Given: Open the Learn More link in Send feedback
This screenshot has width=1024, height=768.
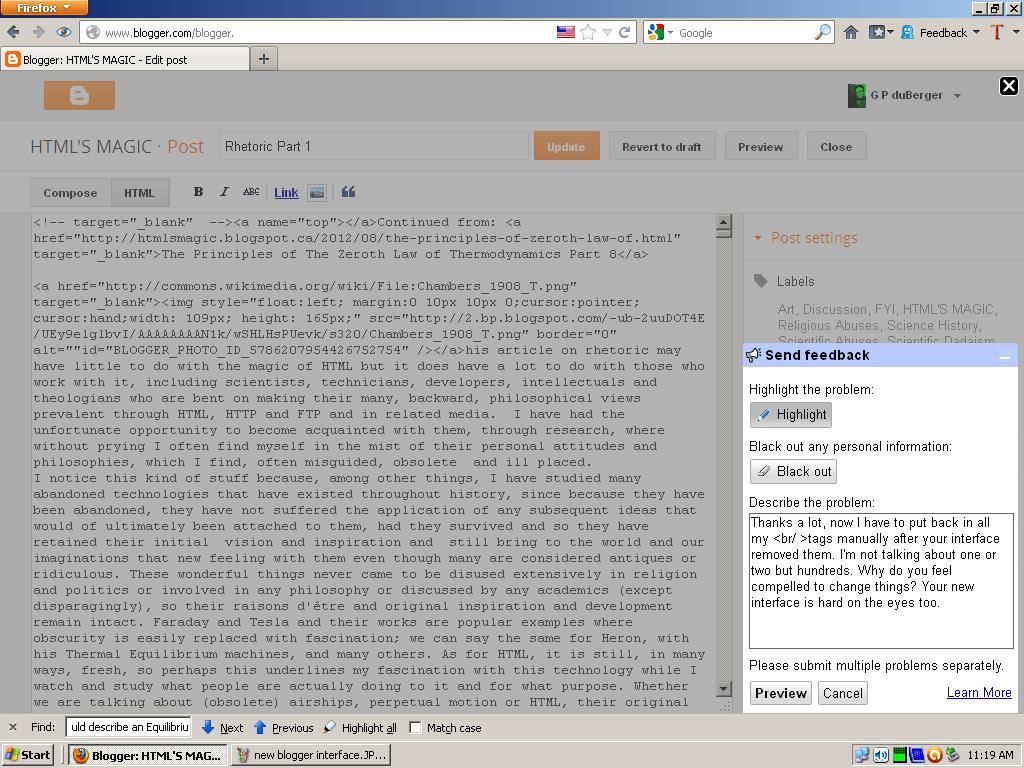Looking at the screenshot, I should coord(978,693).
